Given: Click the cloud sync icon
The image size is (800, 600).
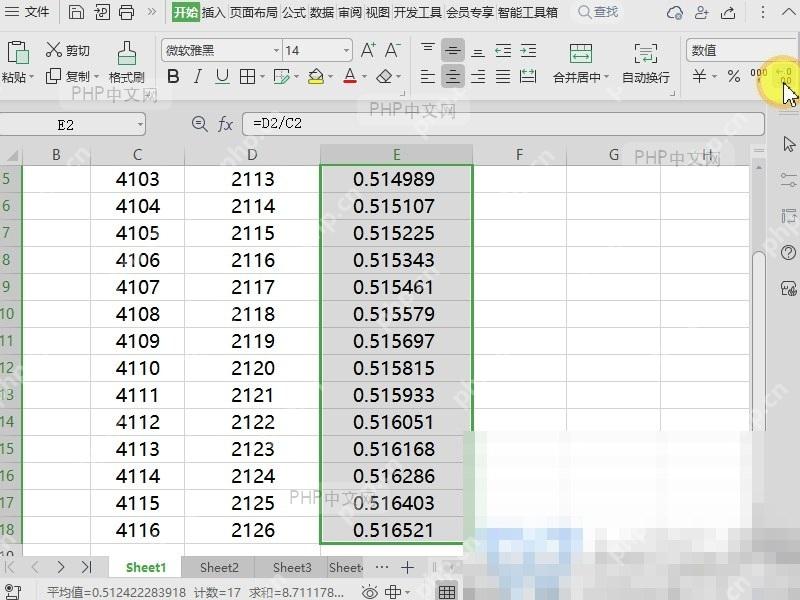Looking at the screenshot, I should point(674,12).
